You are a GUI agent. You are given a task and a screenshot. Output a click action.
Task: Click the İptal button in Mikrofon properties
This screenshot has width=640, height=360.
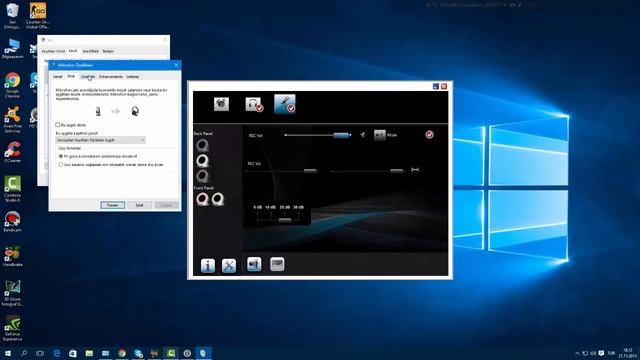pyautogui.click(x=140, y=205)
